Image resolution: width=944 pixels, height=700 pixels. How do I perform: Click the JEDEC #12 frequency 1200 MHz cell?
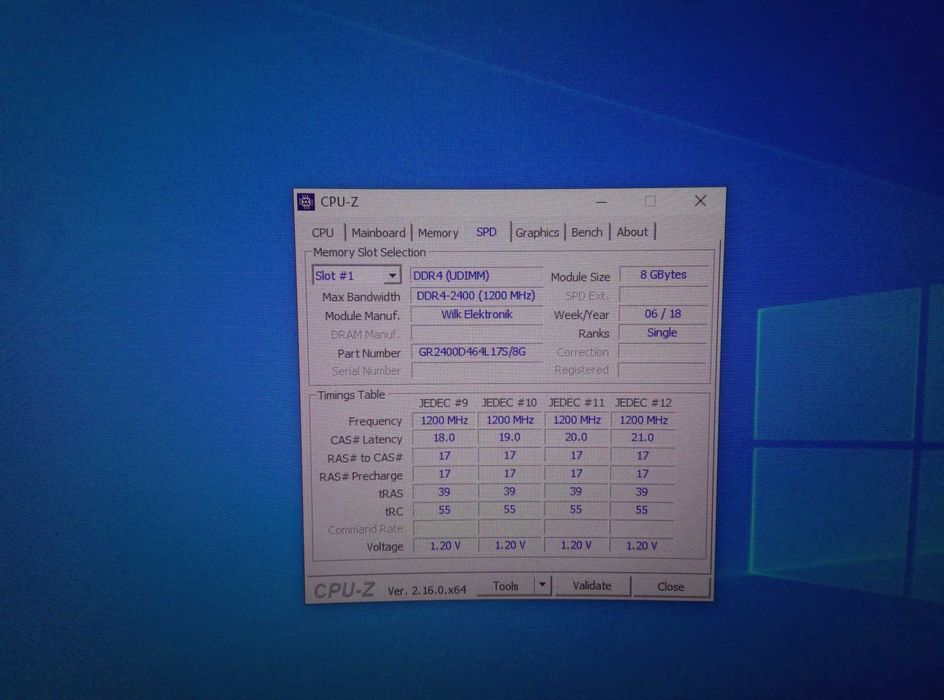pyautogui.click(x=643, y=420)
